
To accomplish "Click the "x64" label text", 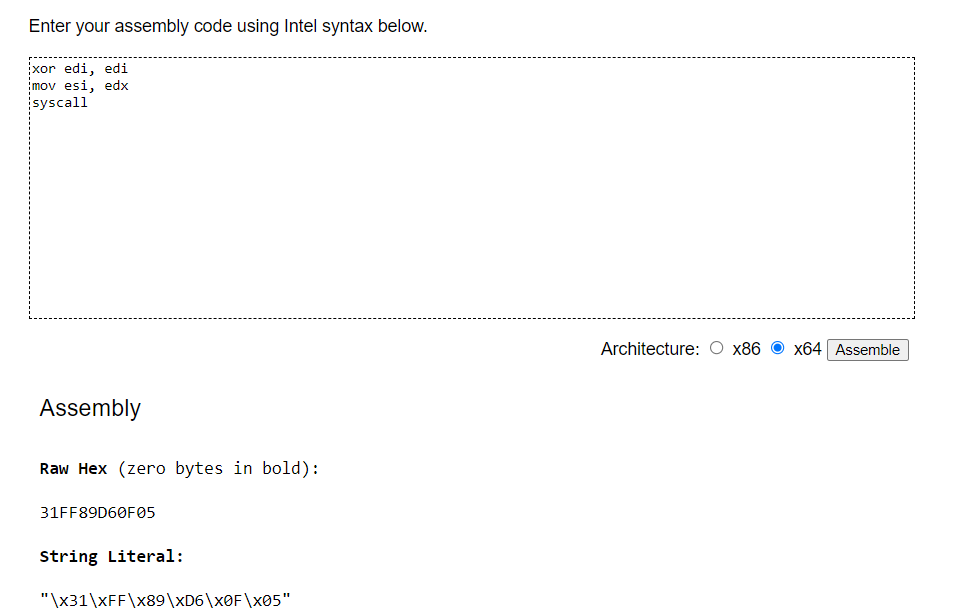I will click(807, 349).
